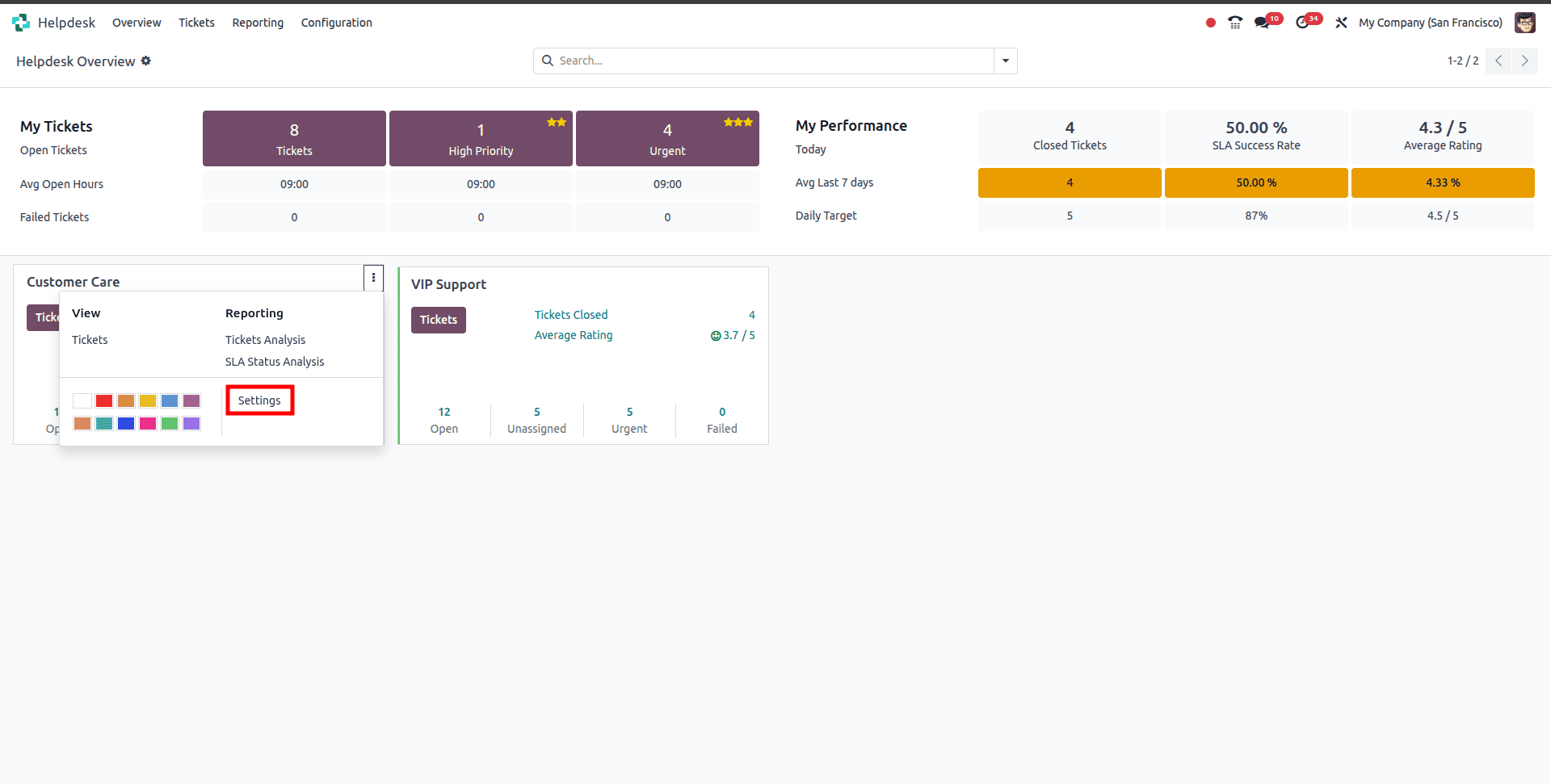Go to next page with right pagination arrow

point(1525,61)
